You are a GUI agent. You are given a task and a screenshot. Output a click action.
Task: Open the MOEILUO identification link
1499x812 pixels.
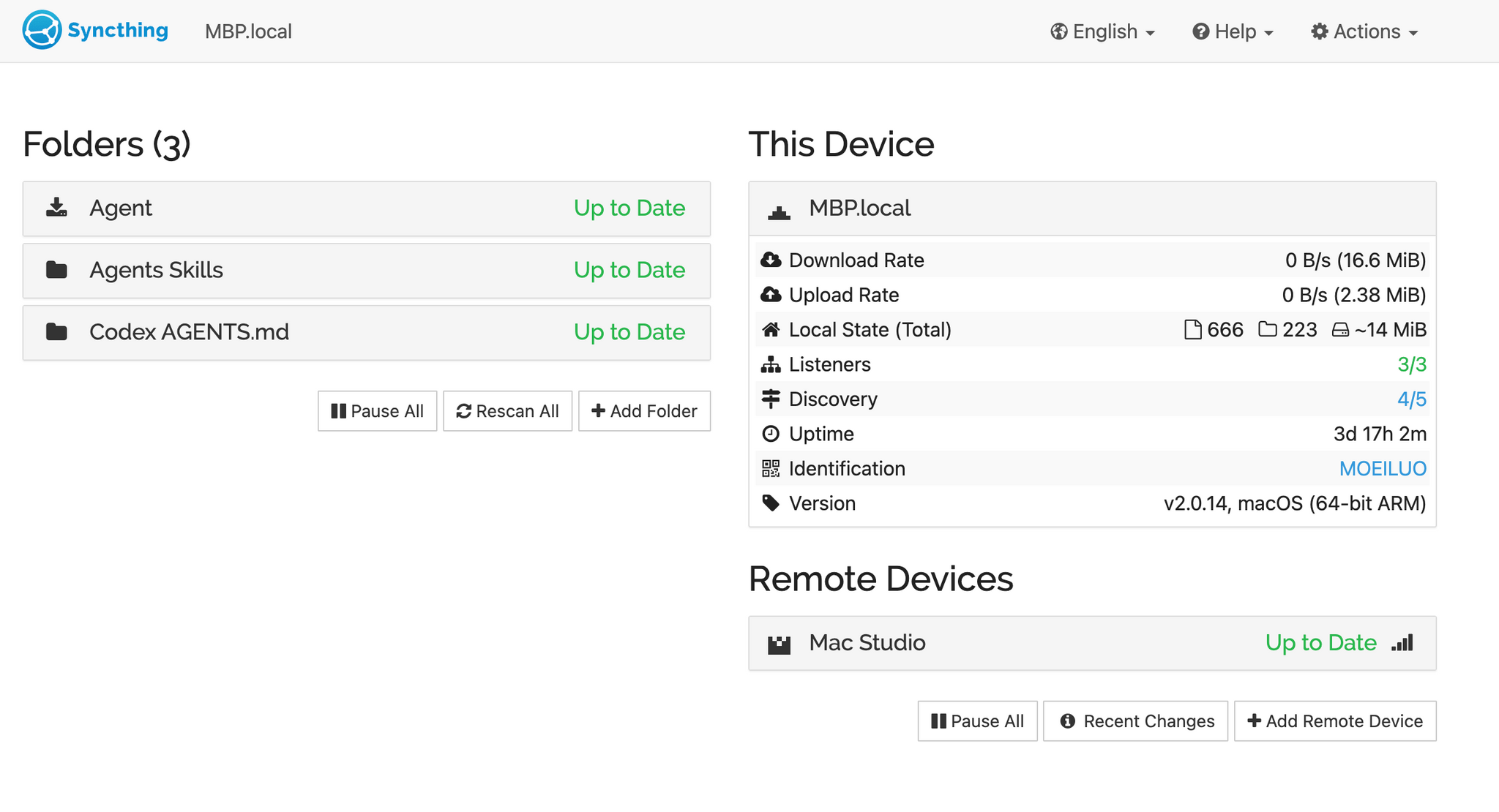1383,468
